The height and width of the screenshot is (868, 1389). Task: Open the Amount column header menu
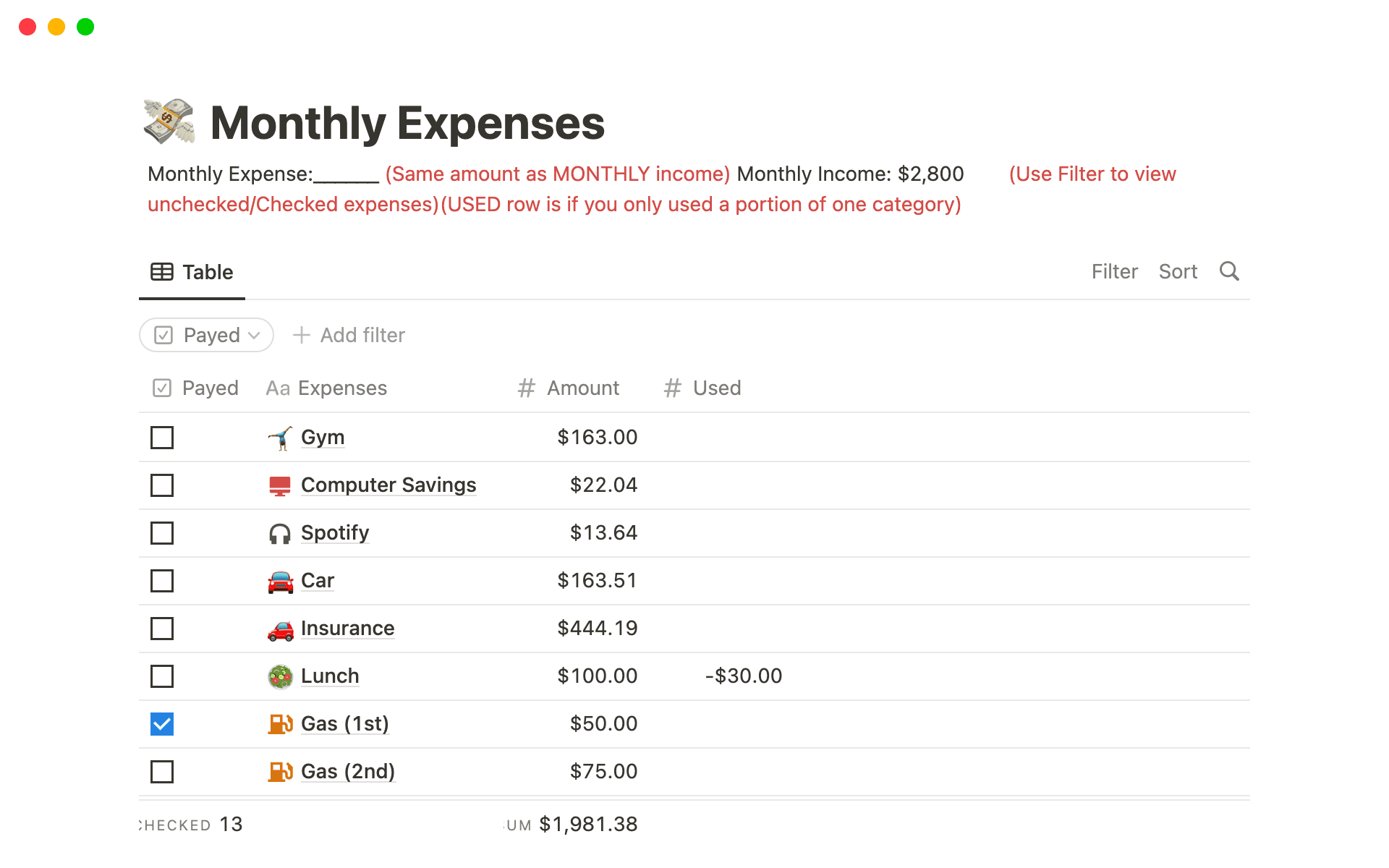coord(569,388)
